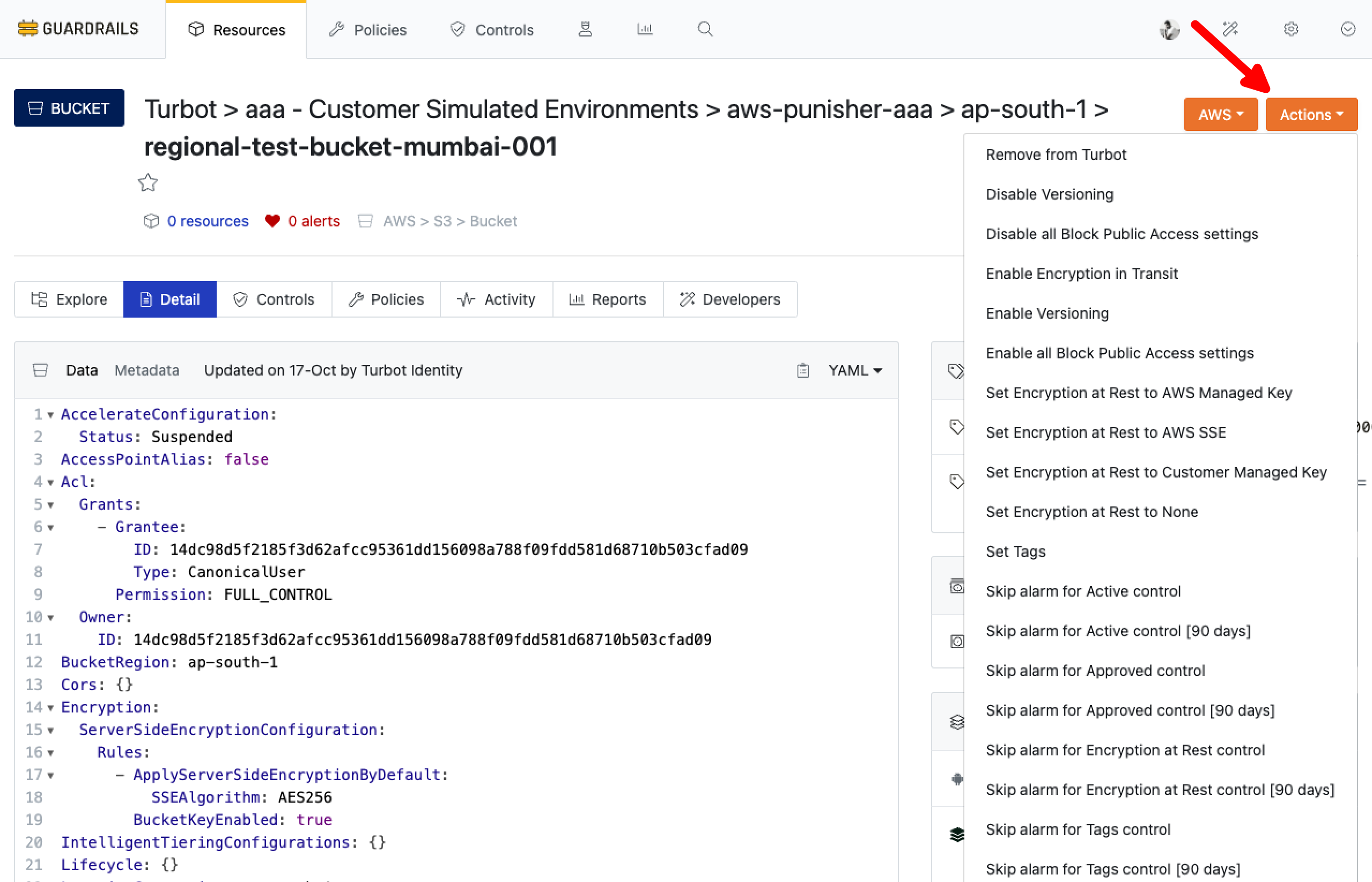Screen dimensions: 1372x882
Task: Click the star favorite icon
Action: [x=147, y=183]
